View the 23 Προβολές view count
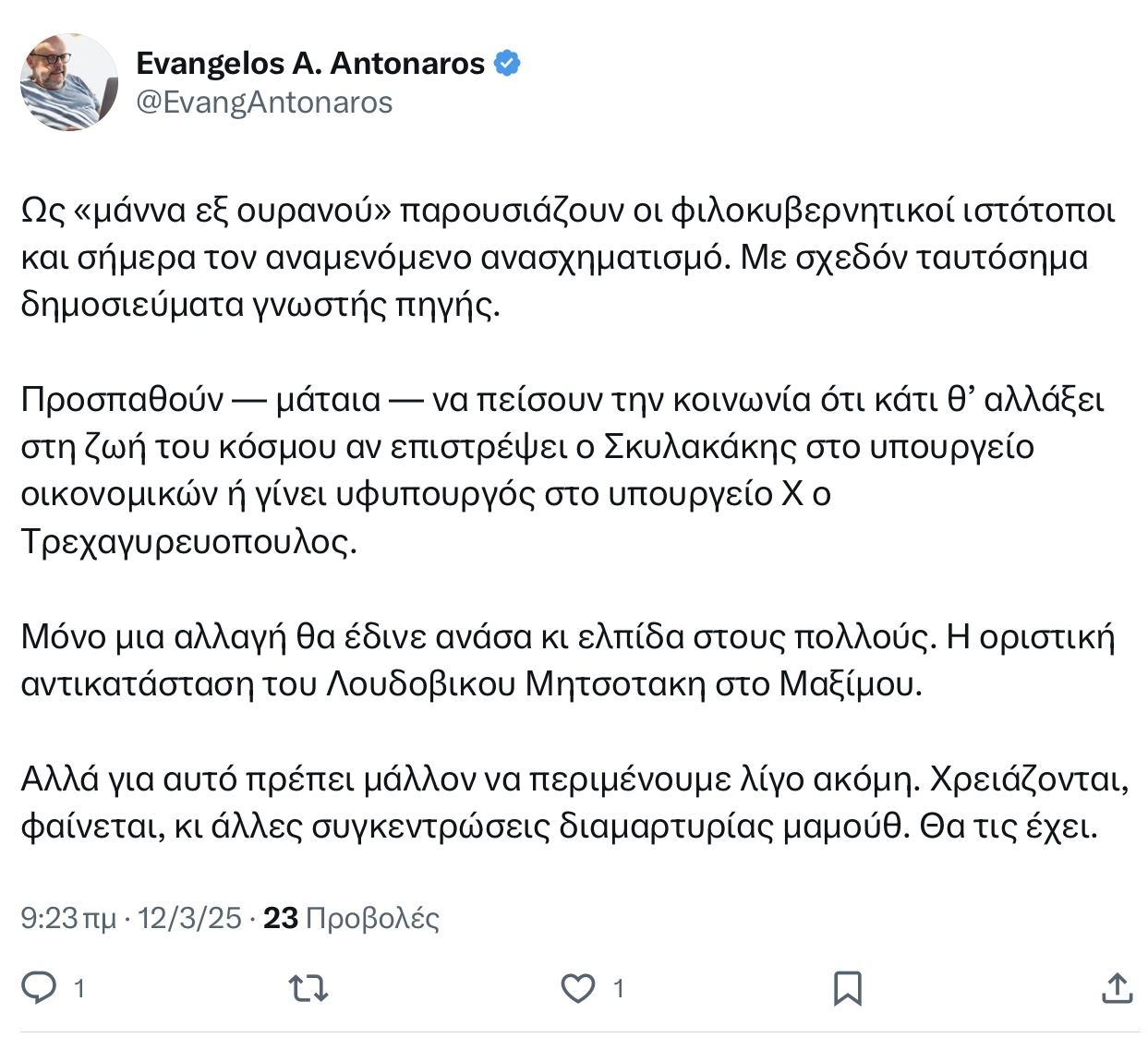Image resolution: width=1148 pixels, height=1038 pixels. click(351, 918)
